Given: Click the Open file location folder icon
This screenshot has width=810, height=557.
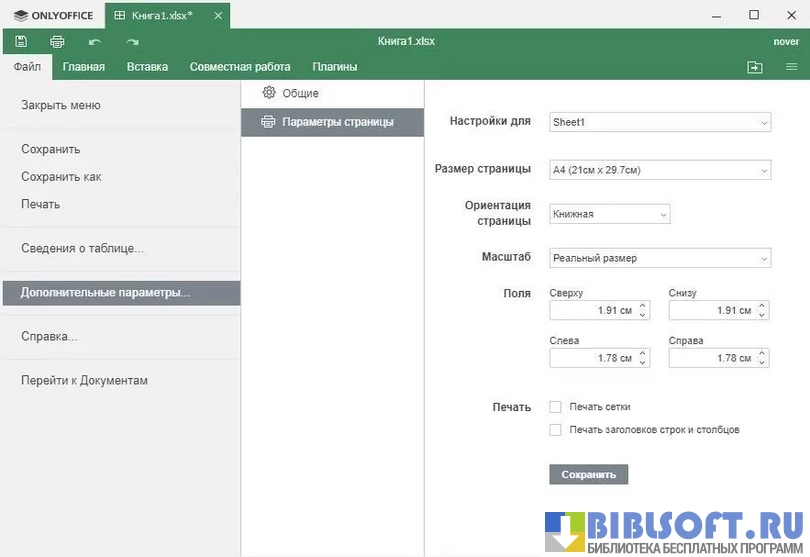Looking at the screenshot, I should 754,67.
